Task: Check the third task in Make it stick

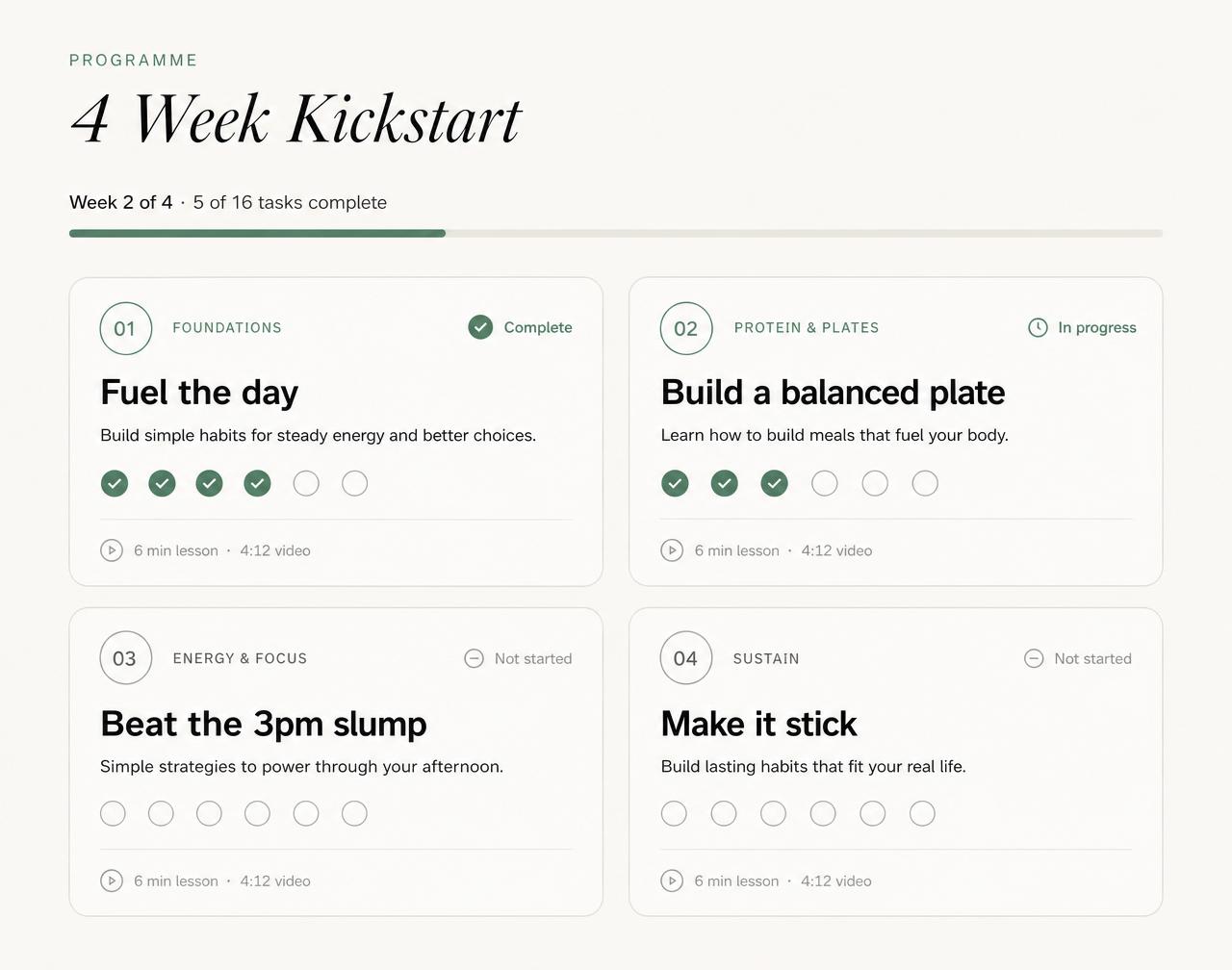Action: click(x=773, y=813)
